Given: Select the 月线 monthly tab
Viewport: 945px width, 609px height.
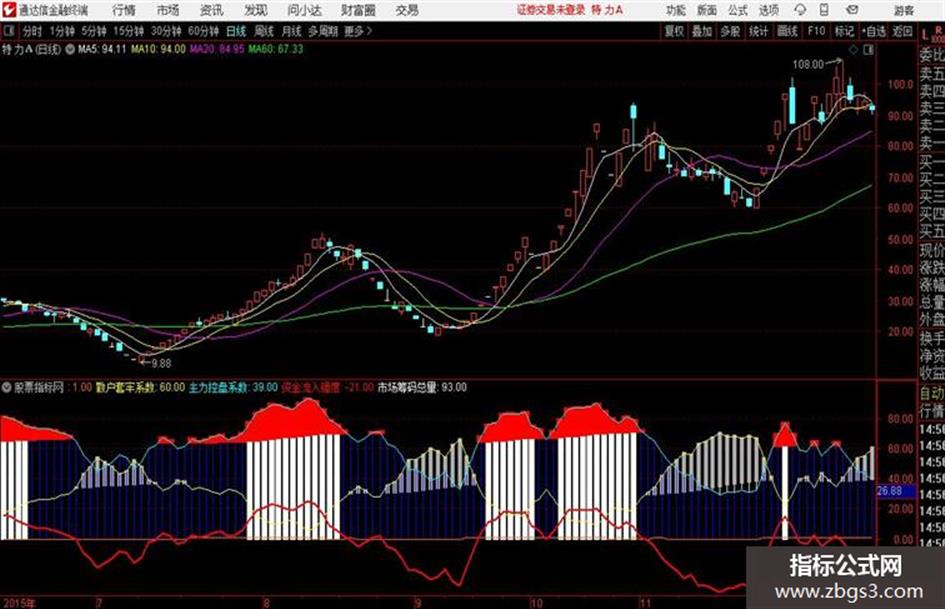Looking at the screenshot, I should pos(292,31).
